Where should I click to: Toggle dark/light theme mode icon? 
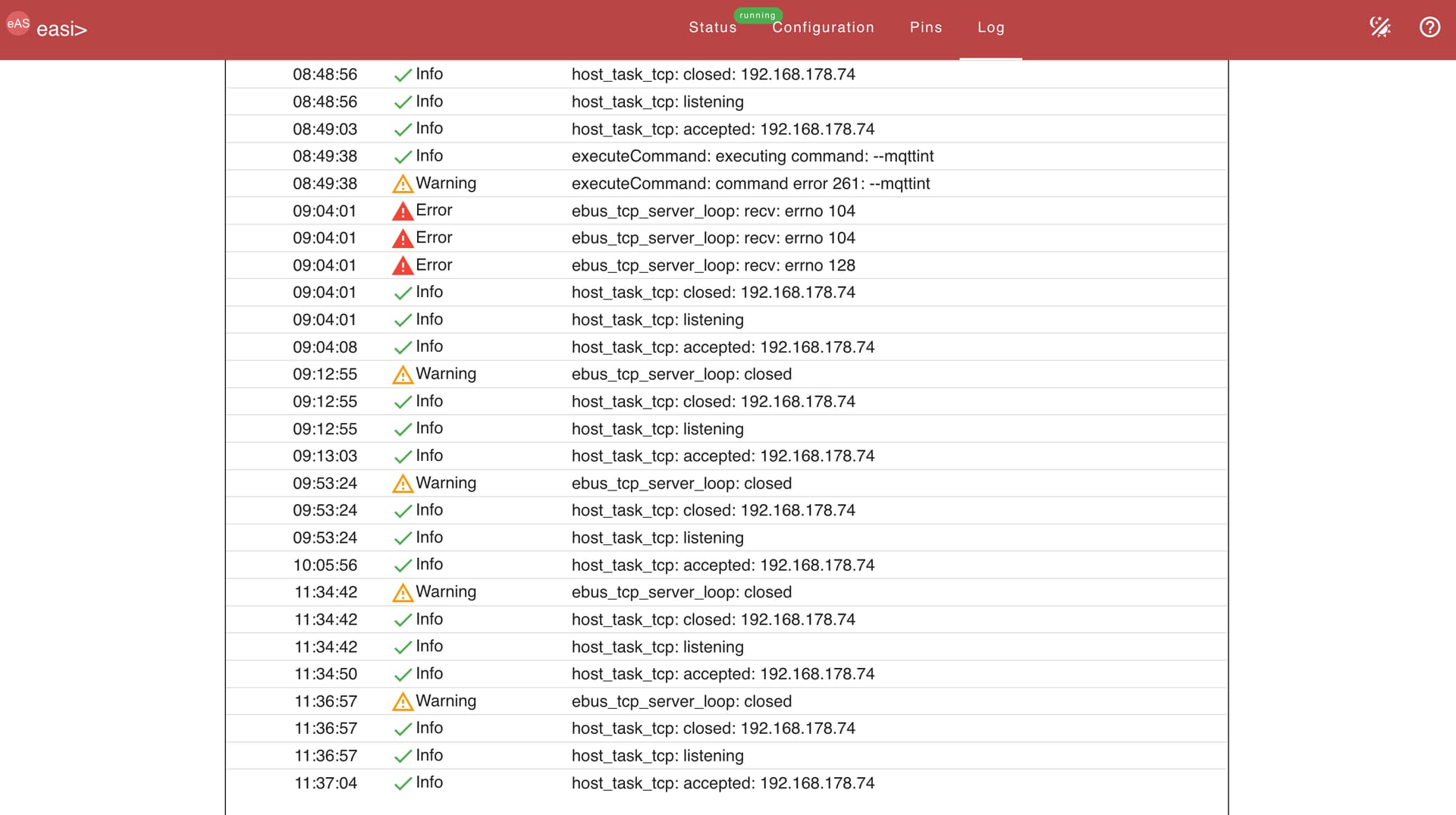(1379, 27)
